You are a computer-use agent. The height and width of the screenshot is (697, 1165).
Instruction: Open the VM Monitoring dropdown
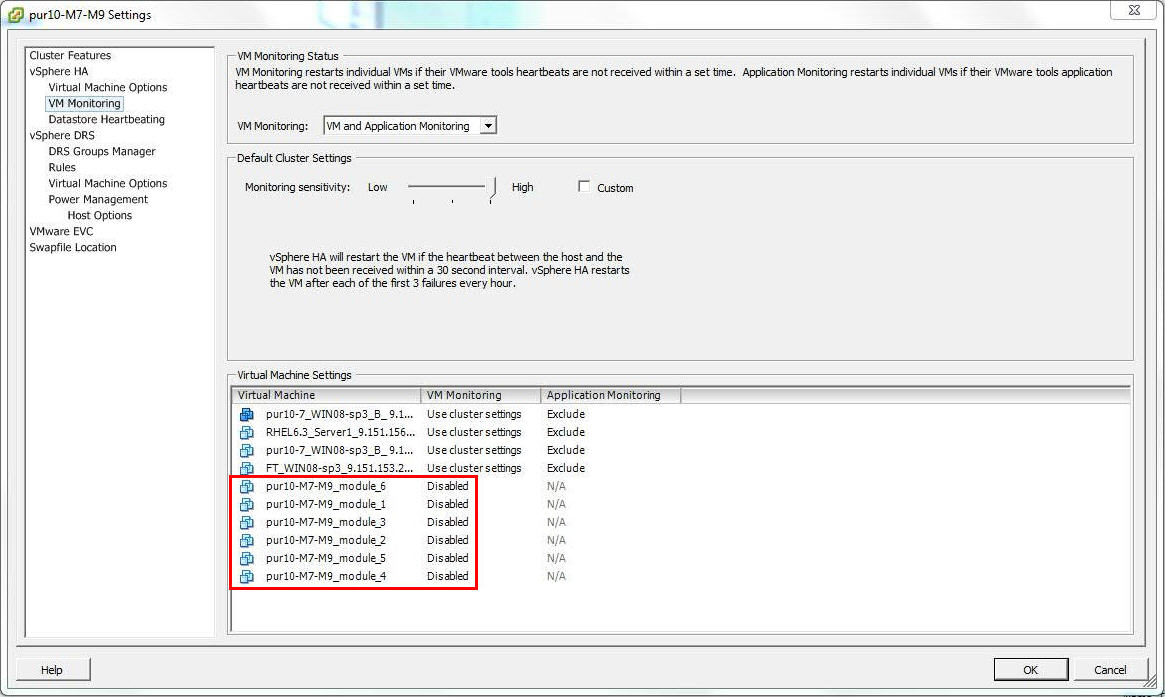[488, 125]
